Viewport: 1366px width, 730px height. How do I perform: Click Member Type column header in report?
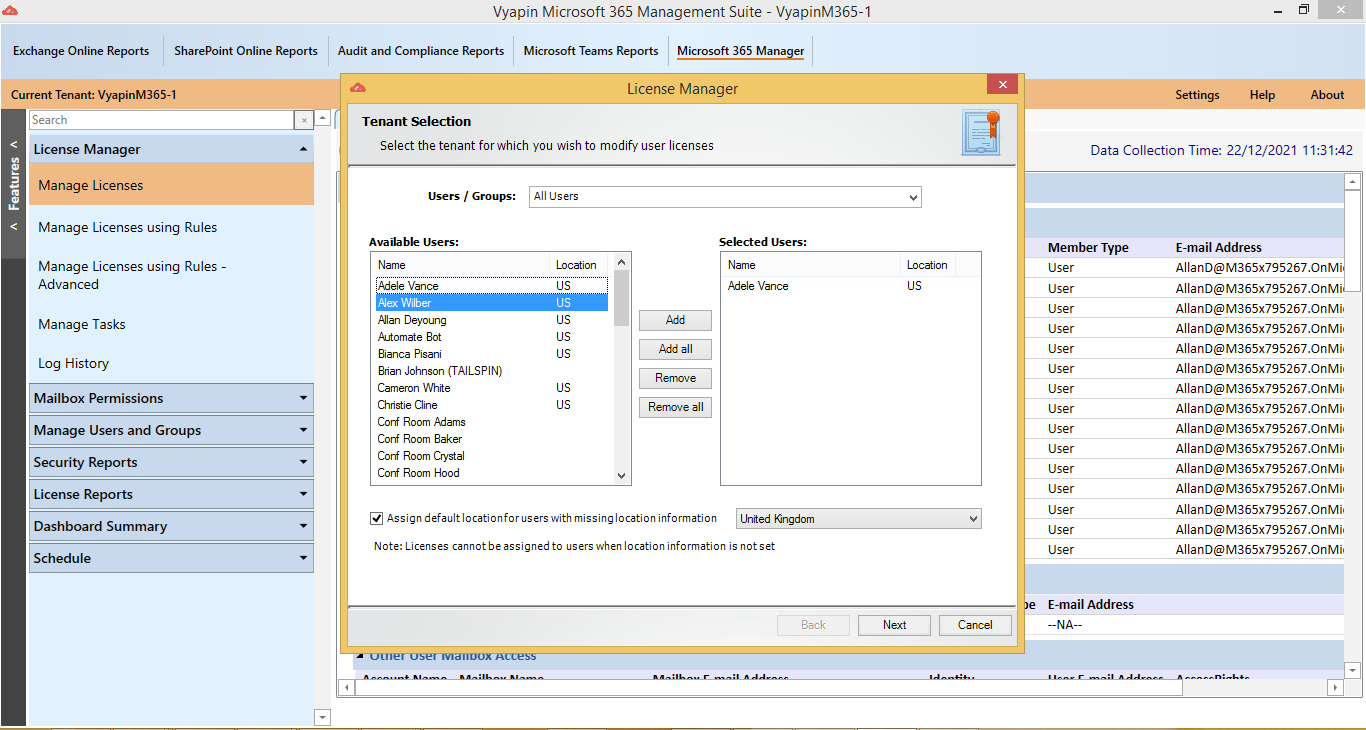click(1088, 247)
